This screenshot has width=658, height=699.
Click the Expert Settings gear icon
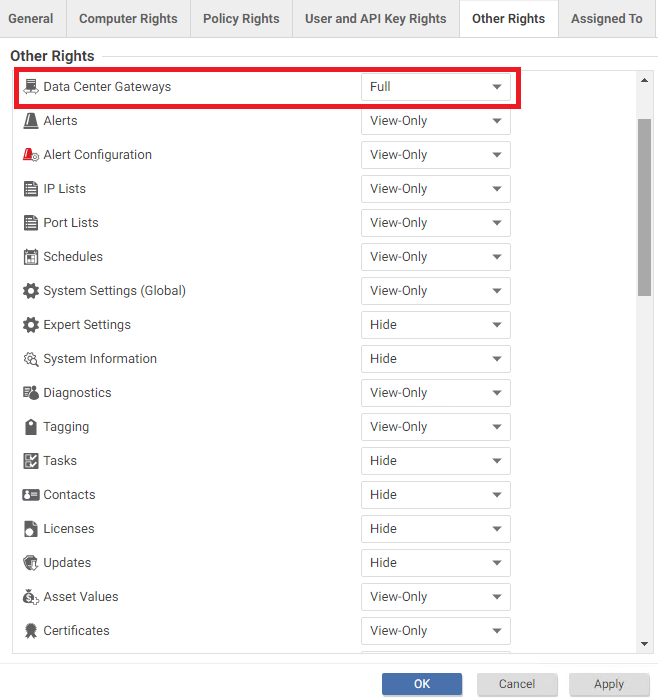click(x=31, y=325)
